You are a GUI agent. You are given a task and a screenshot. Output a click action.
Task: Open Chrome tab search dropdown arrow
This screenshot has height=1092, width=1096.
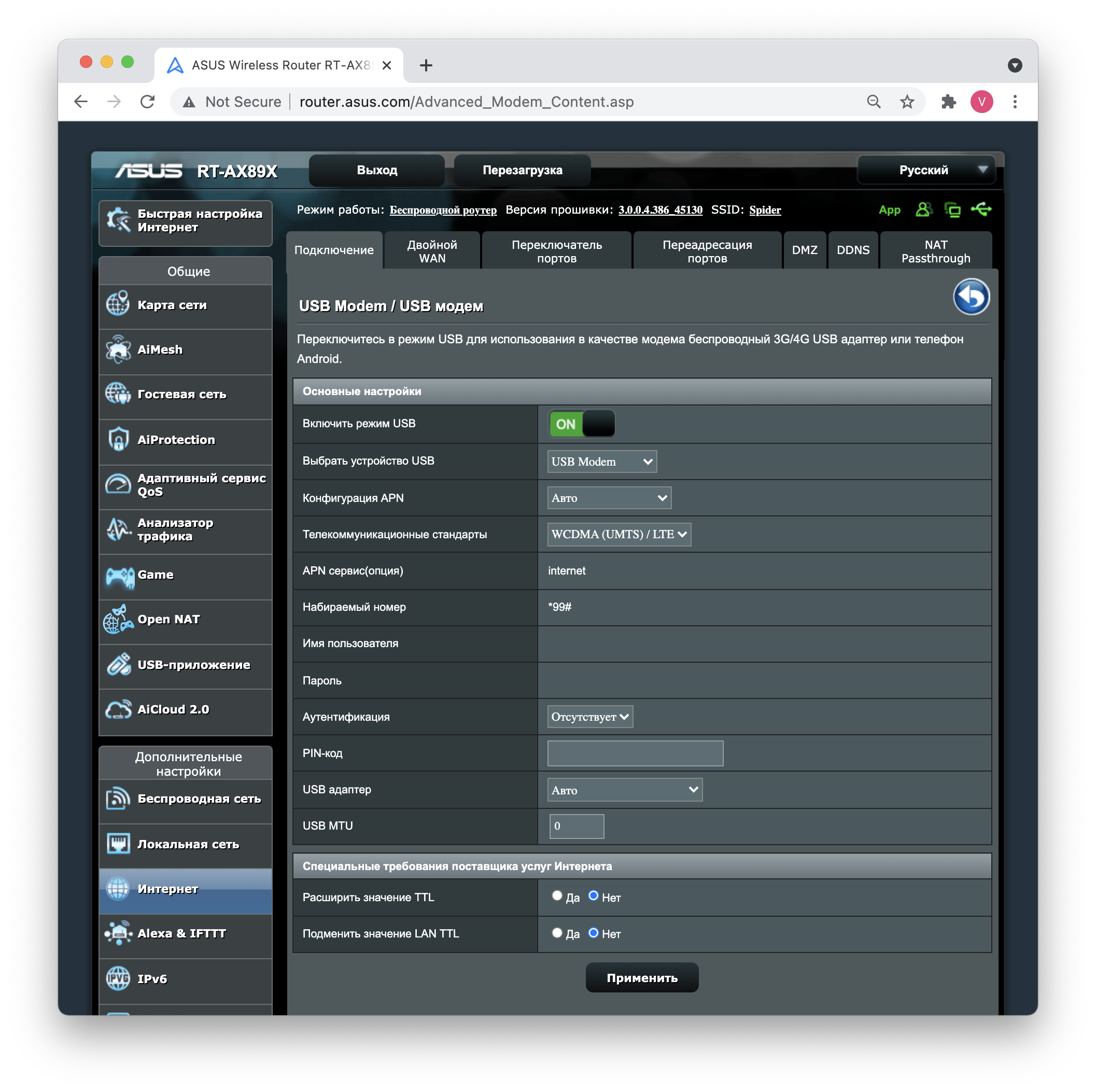[1015, 65]
